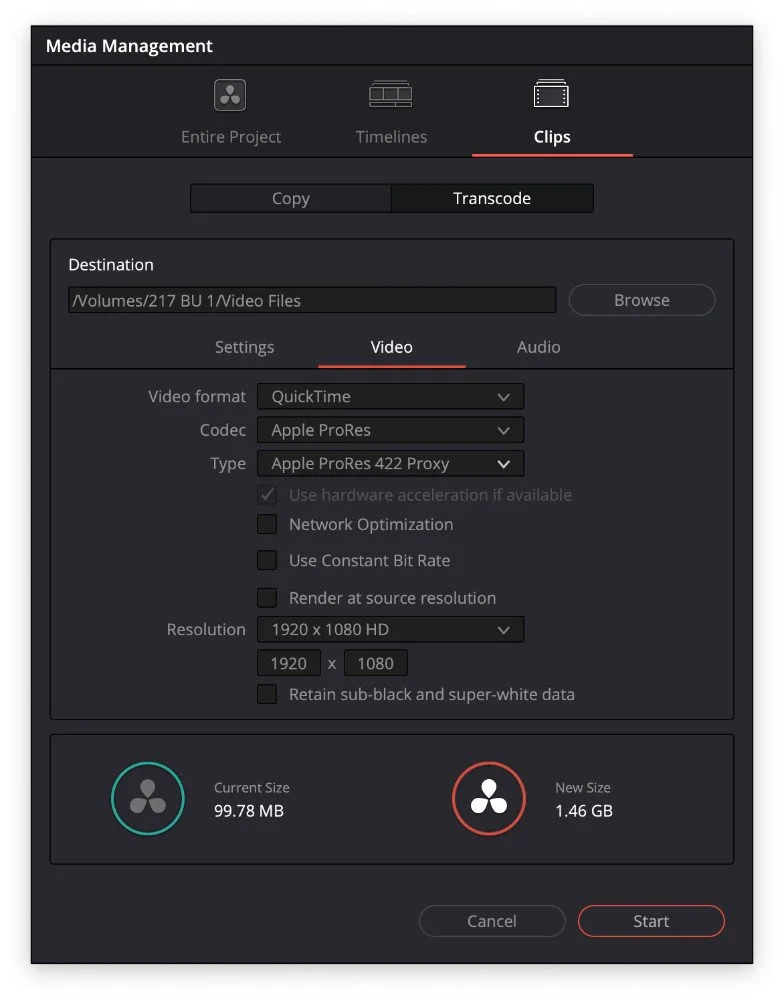Select the Entire Project tab label

pyautogui.click(x=231, y=137)
